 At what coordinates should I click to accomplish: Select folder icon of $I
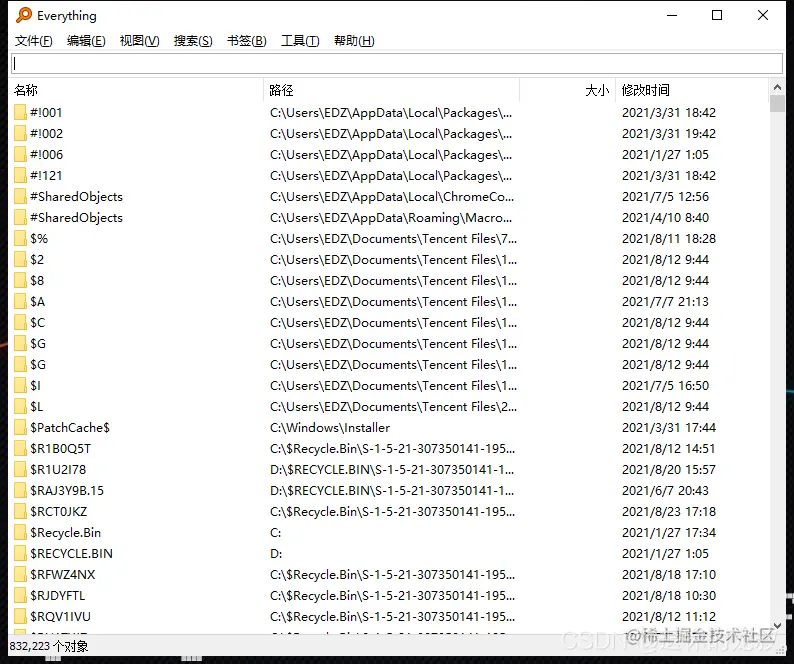click(x=20, y=386)
